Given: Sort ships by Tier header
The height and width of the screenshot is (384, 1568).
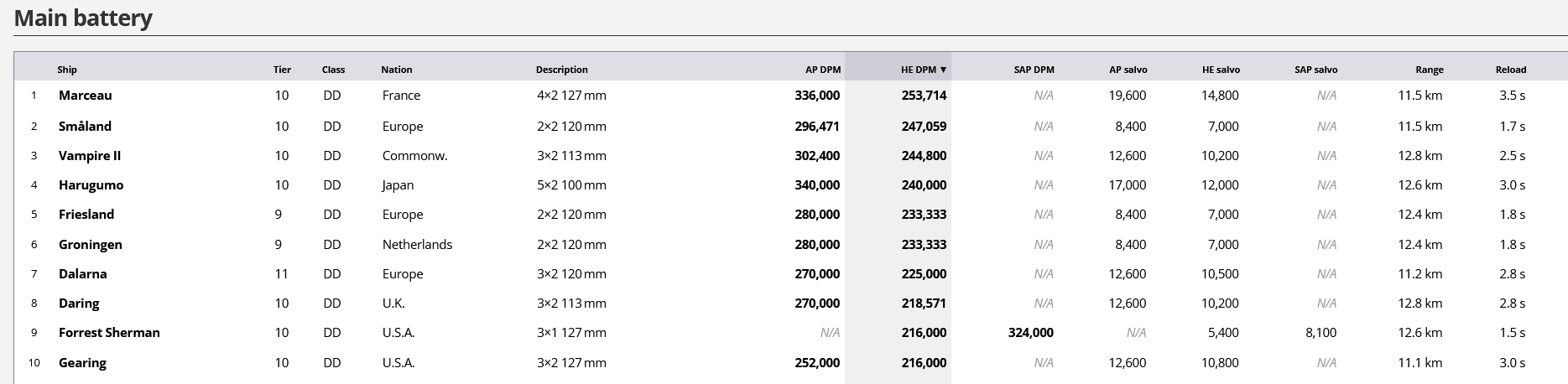Looking at the screenshot, I should 282,70.
